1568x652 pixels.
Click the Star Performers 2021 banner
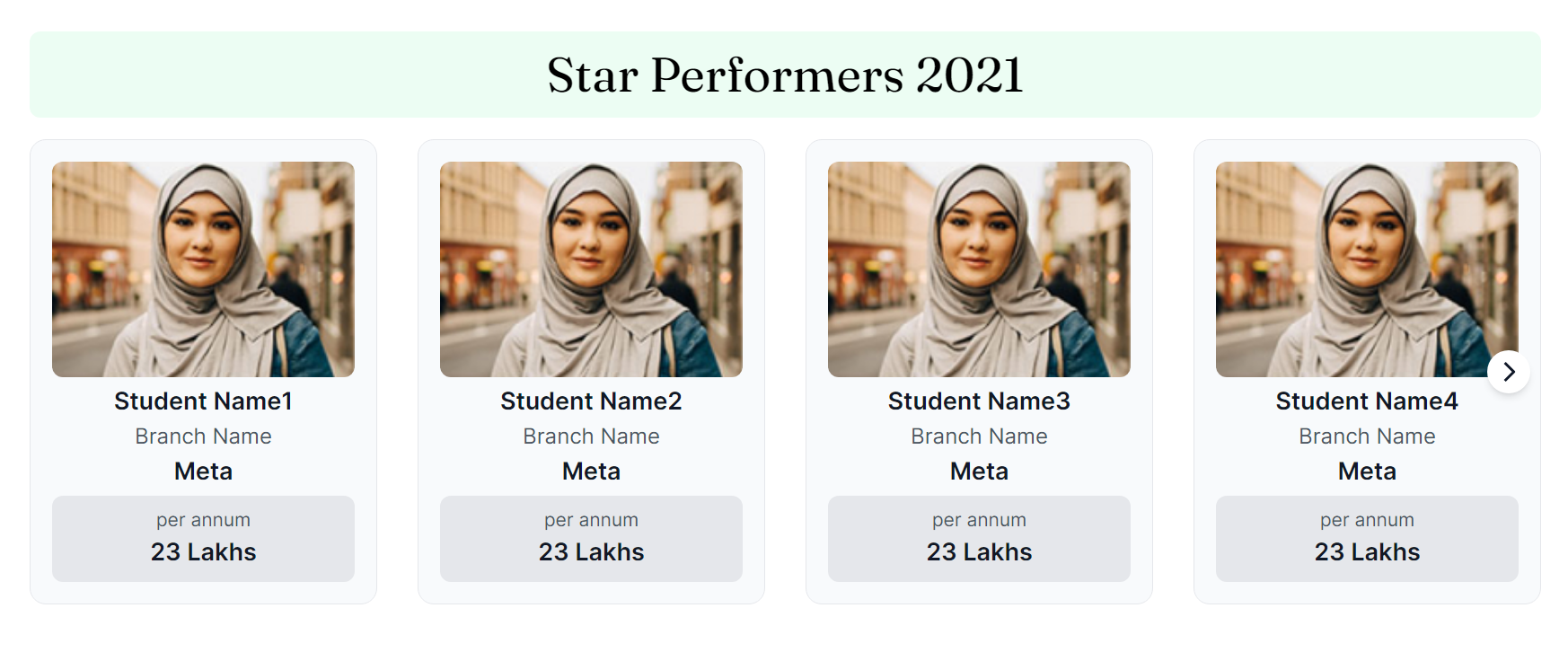coord(785,75)
